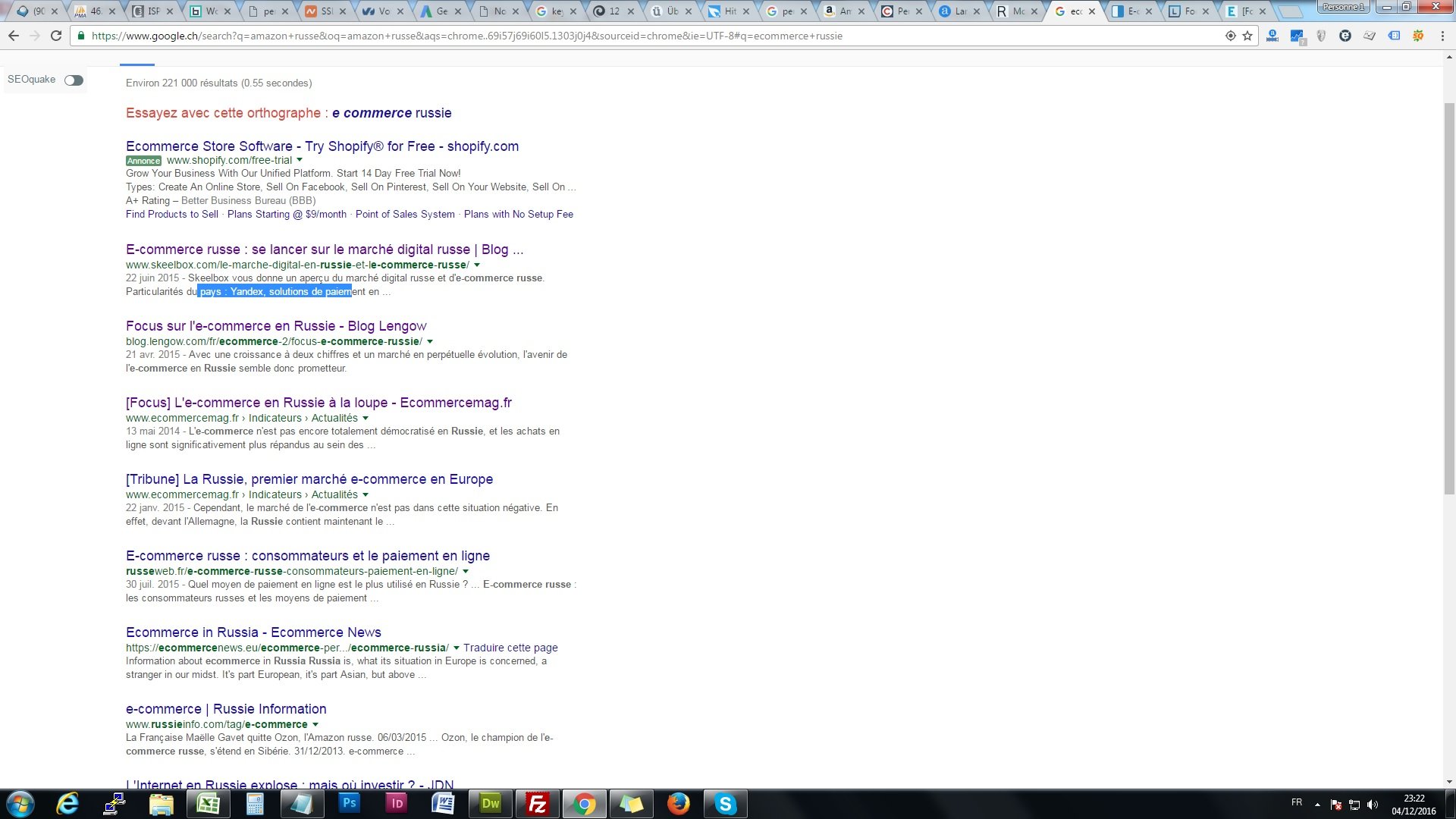Open 'Focus sur l'e-commerce en Russie' result

tap(276, 326)
